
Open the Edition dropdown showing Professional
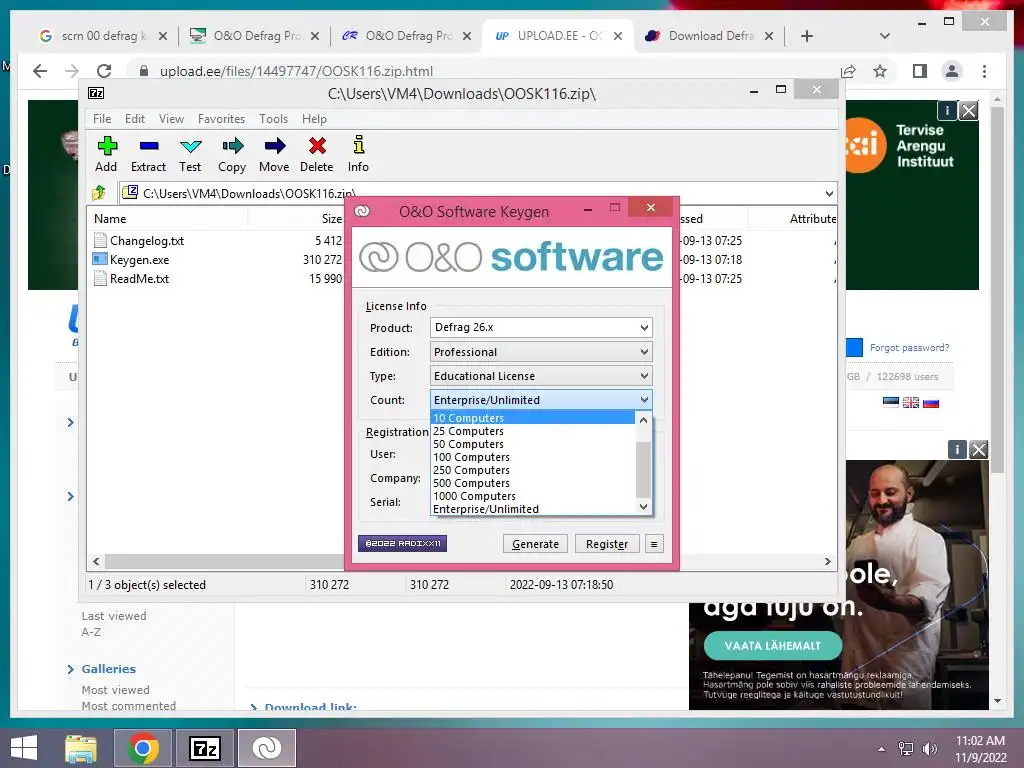pos(541,352)
